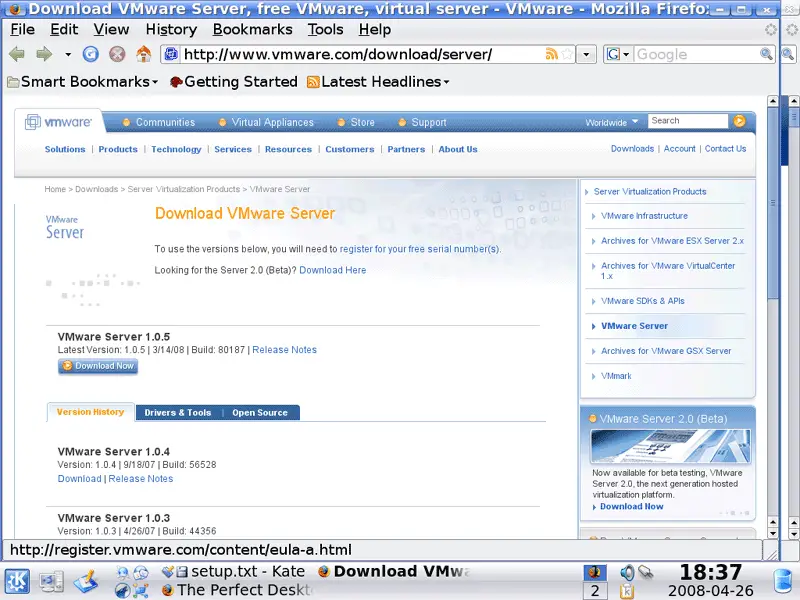Open the Edit menu
The width and height of the screenshot is (800, 600).
[x=64, y=30]
